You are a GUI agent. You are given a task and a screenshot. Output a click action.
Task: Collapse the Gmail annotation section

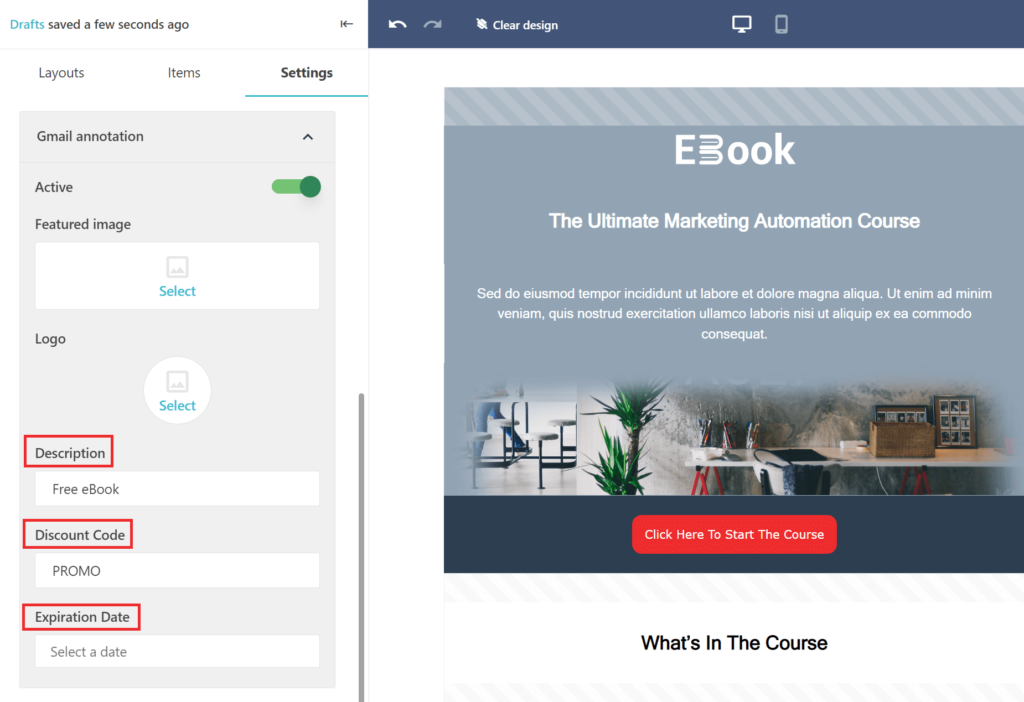tap(308, 137)
